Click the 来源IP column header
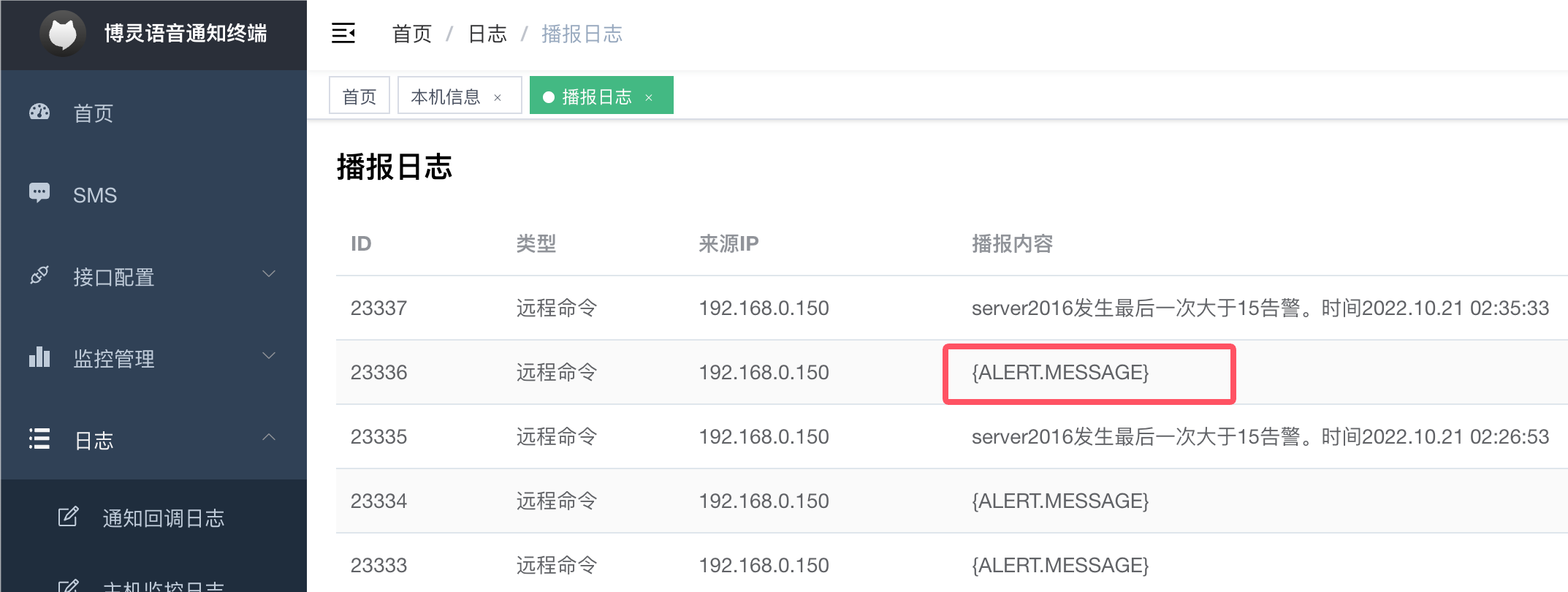Image resolution: width=1568 pixels, height=592 pixels. 728,243
